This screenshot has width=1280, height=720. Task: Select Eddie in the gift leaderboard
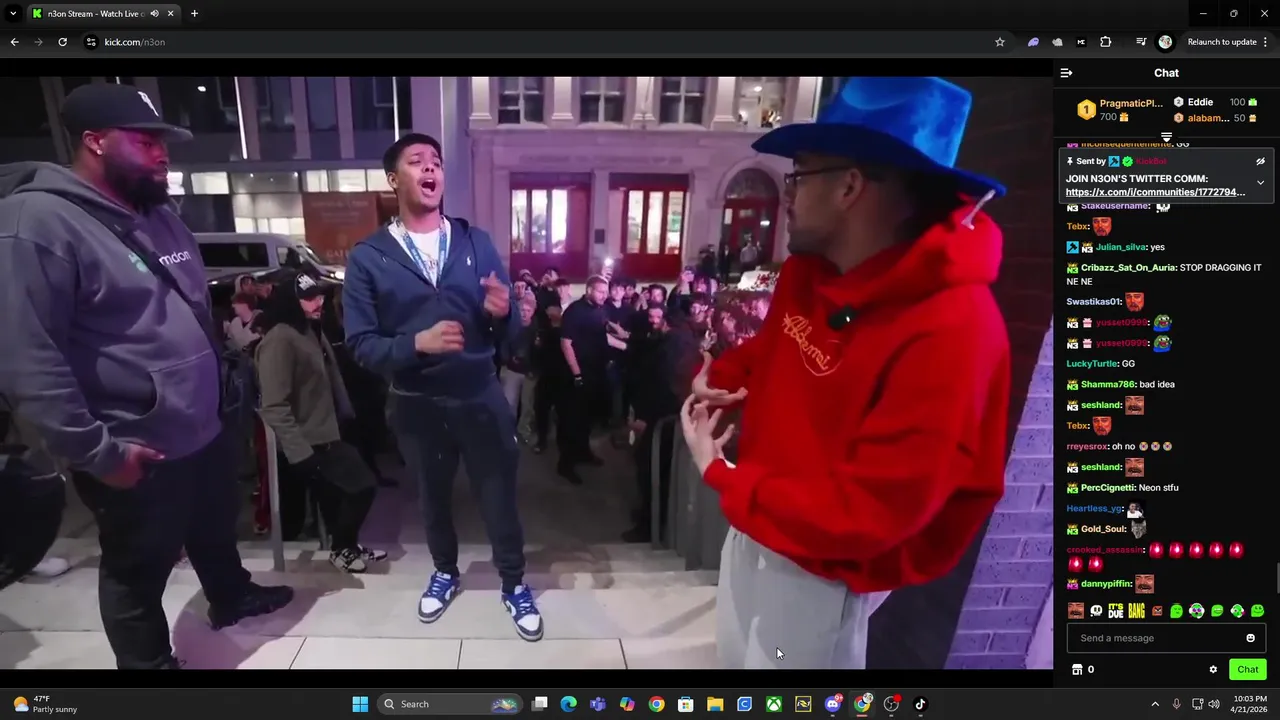point(1200,102)
